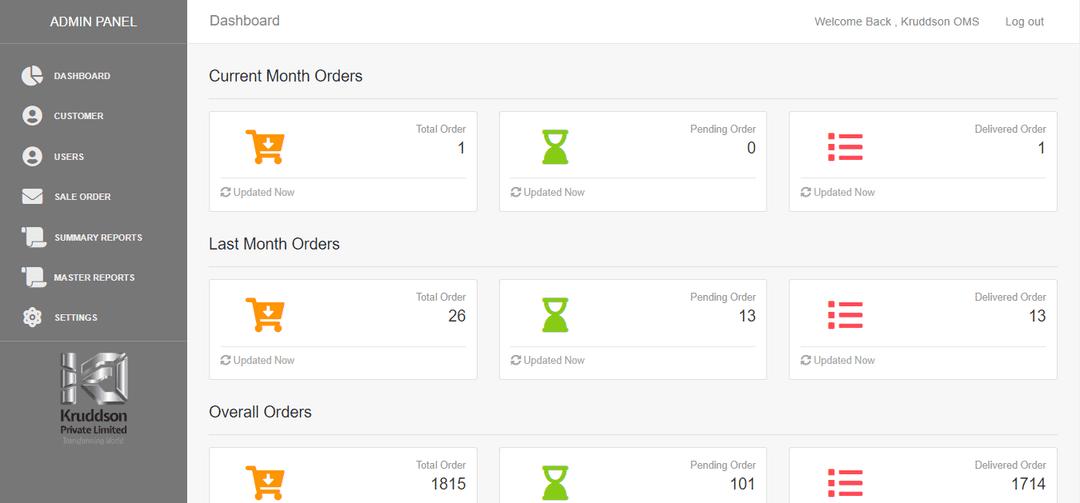Go to the Master Reports menu item
Viewport: 1080px width, 503px height.
94,277
